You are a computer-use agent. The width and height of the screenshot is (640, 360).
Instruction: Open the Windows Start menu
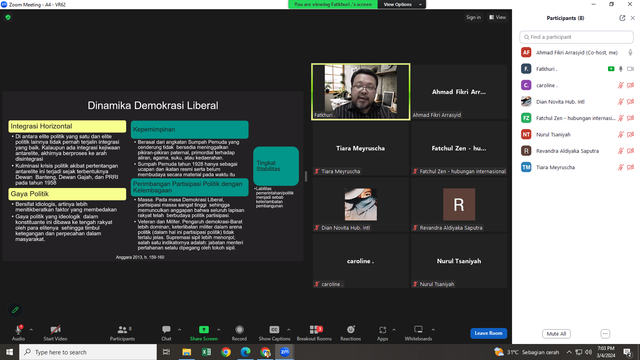pyautogui.click(x=9, y=352)
